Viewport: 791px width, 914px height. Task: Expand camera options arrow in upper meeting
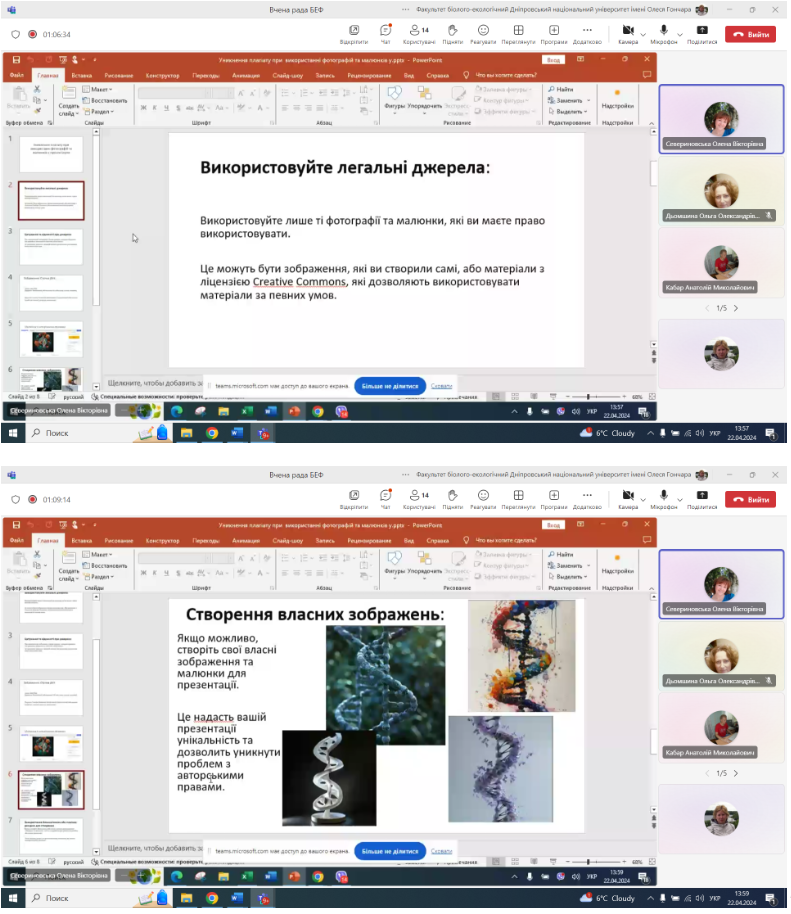[643, 35]
